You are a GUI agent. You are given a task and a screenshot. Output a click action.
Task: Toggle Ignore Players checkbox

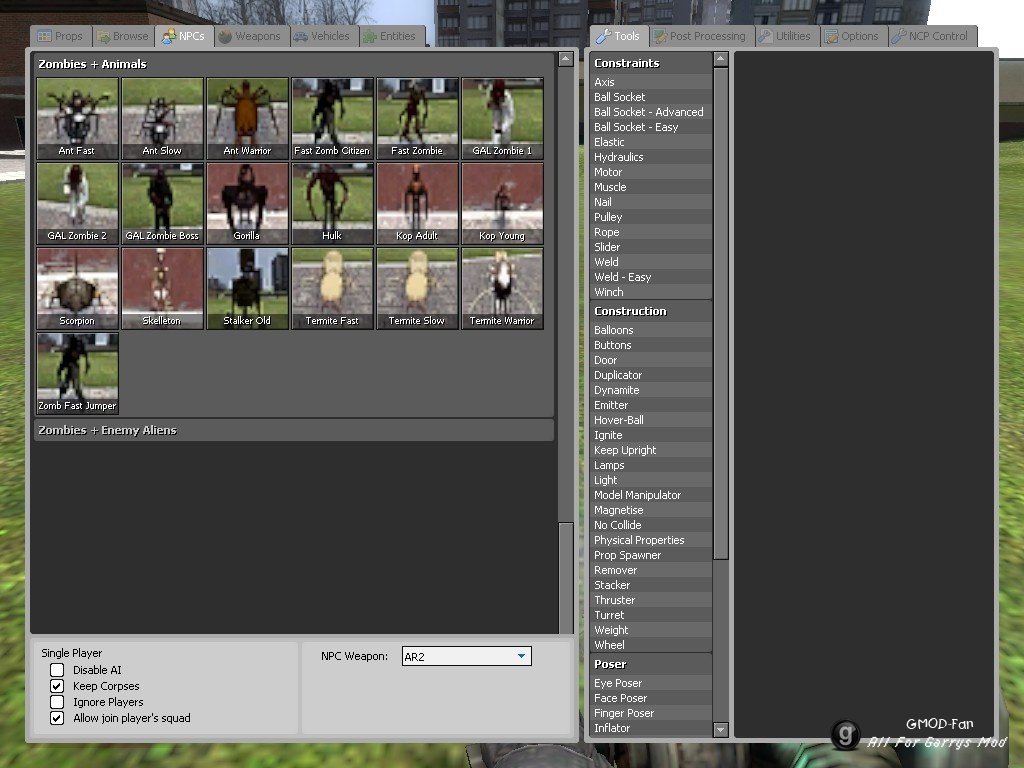pyautogui.click(x=57, y=702)
